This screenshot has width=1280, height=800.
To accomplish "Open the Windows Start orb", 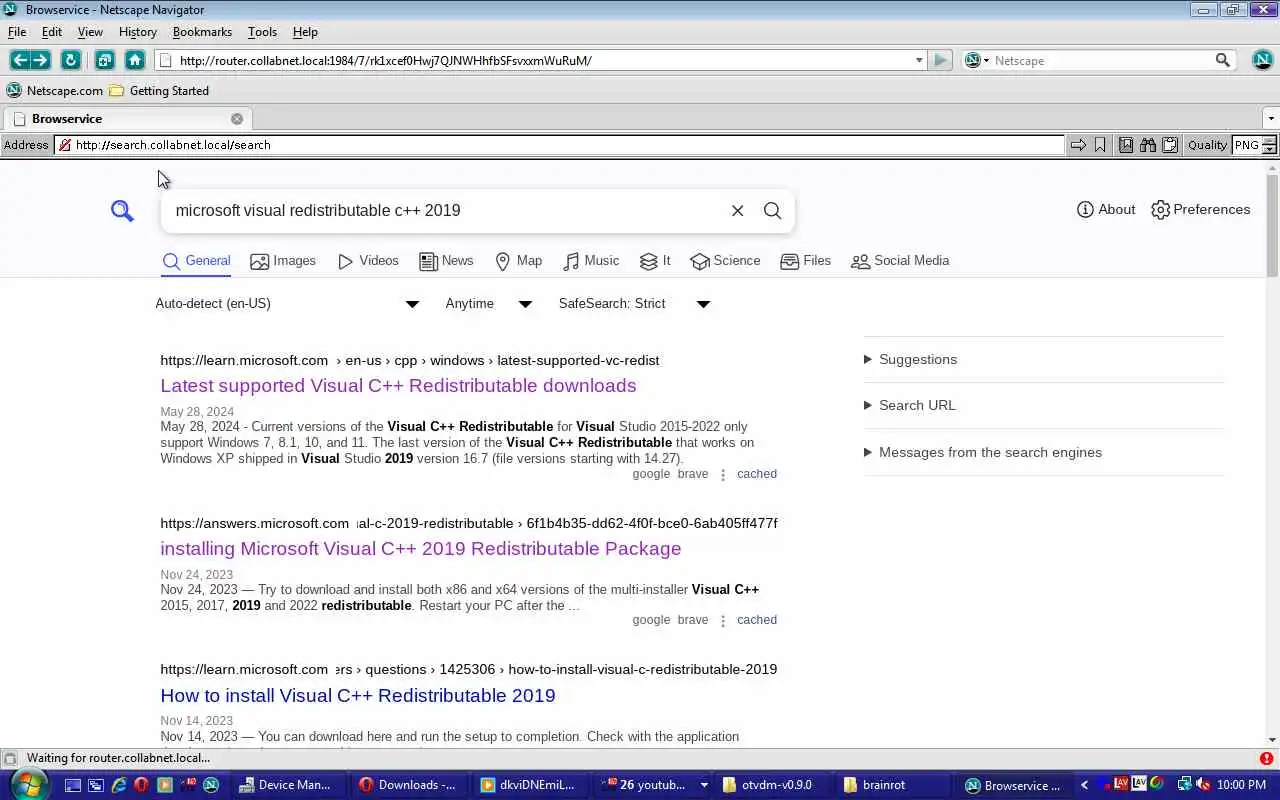I will point(27,784).
